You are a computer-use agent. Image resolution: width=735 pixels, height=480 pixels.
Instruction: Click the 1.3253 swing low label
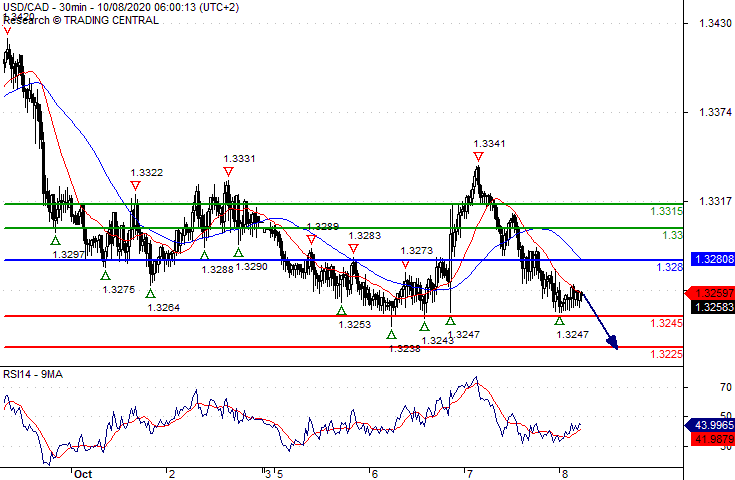(355, 324)
